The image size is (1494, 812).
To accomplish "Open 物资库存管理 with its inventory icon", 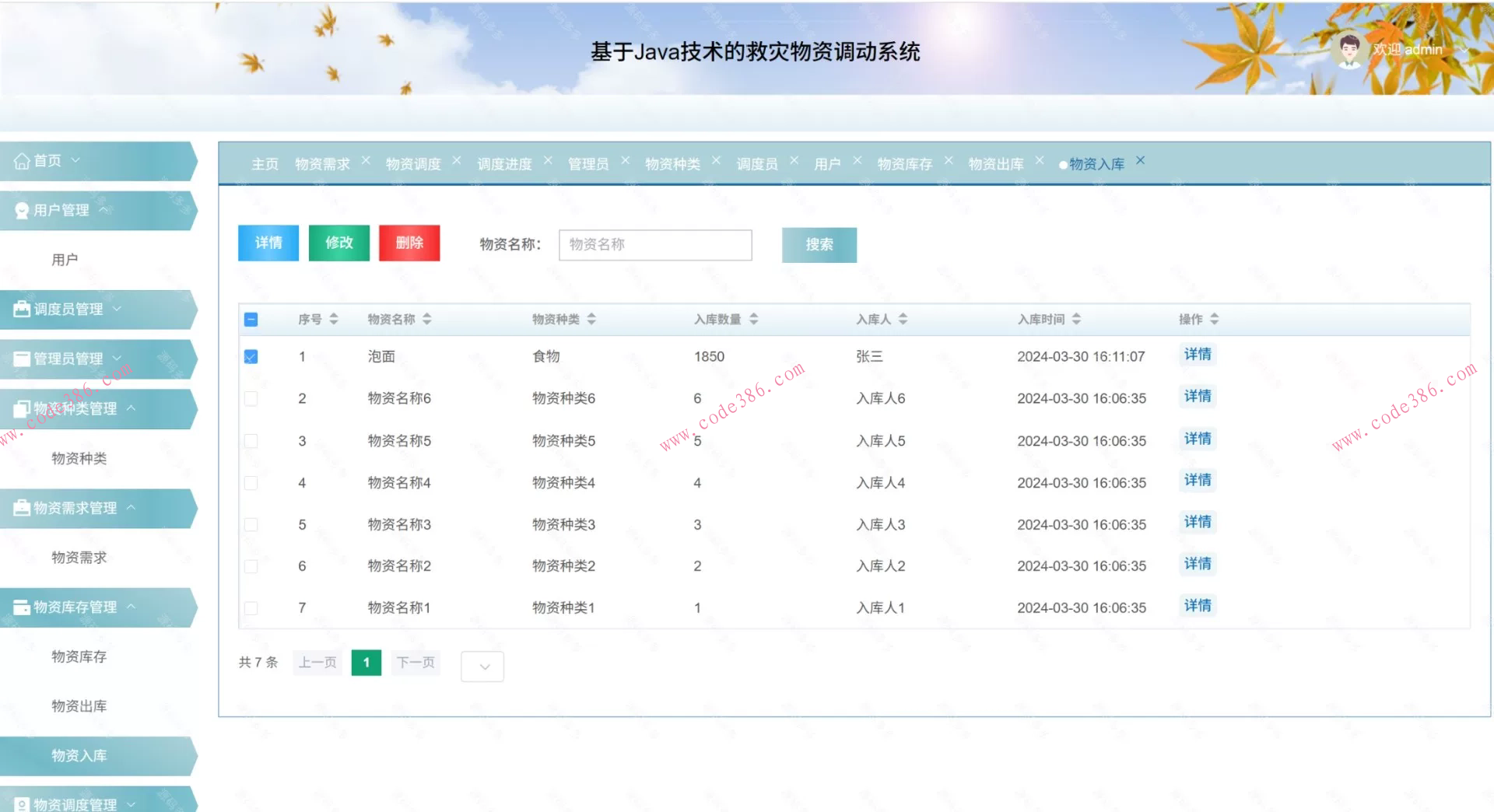I will pyautogui.click(x=20, y=607).
